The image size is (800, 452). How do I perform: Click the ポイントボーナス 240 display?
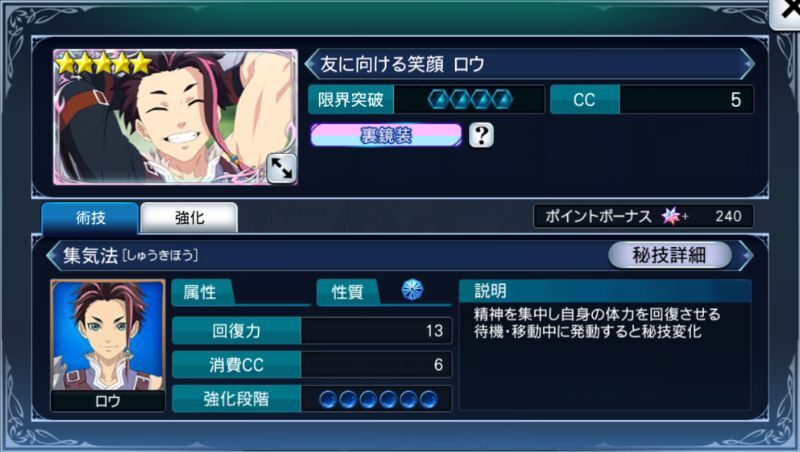(x=643, y=216)
